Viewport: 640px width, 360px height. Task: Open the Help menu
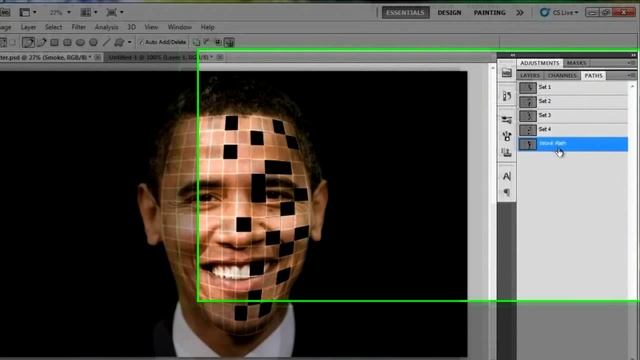coord(207,27)
